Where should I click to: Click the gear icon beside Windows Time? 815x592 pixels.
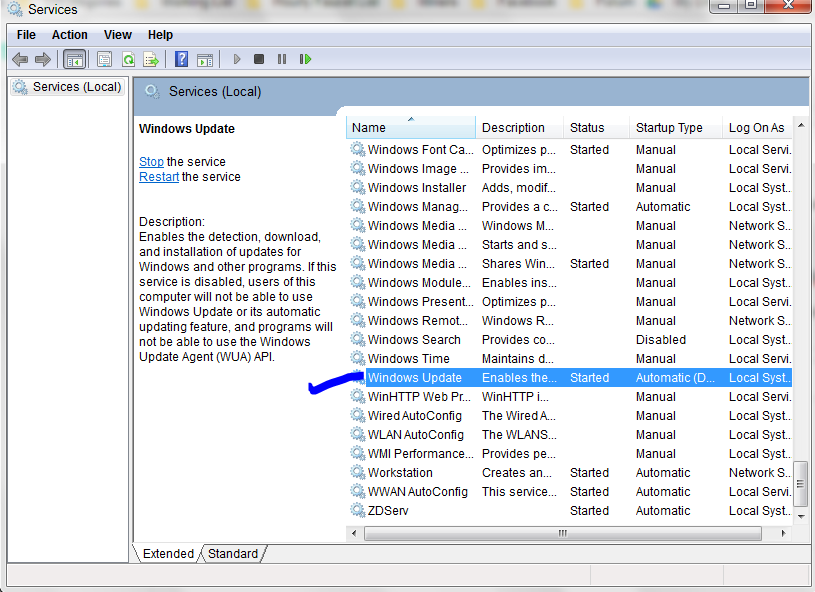pyautogui.click(x=358, y=359)
